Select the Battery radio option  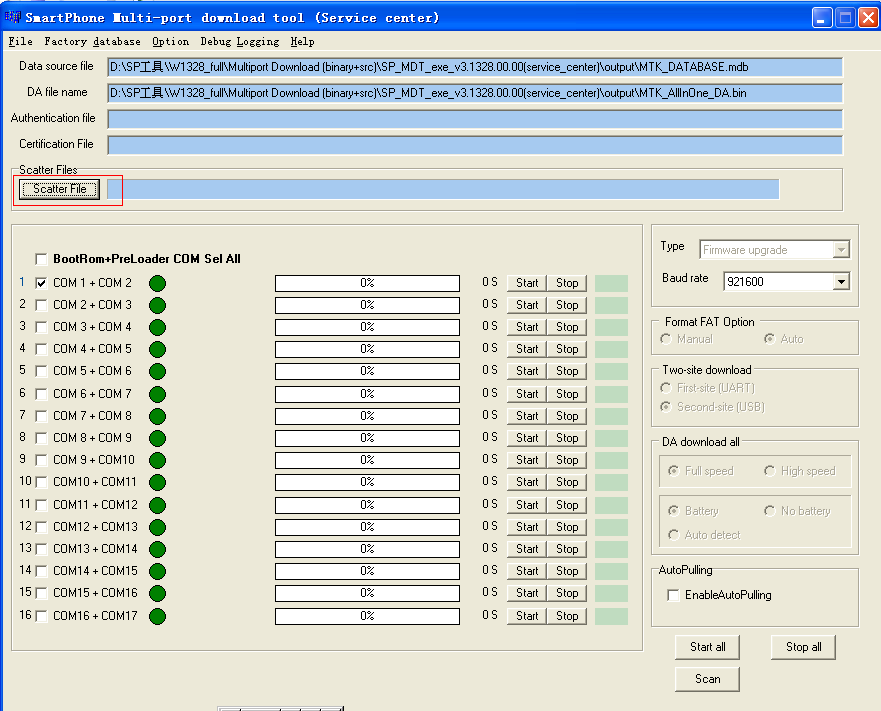pos(674,511)
